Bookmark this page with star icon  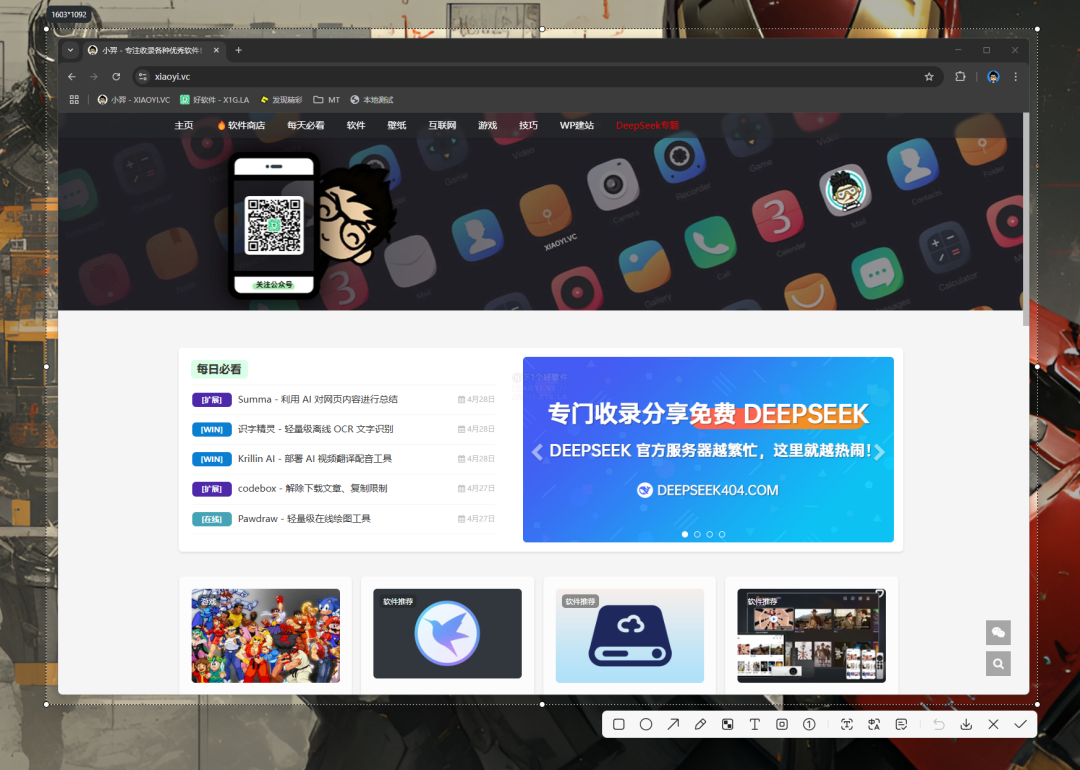point(929,76)
